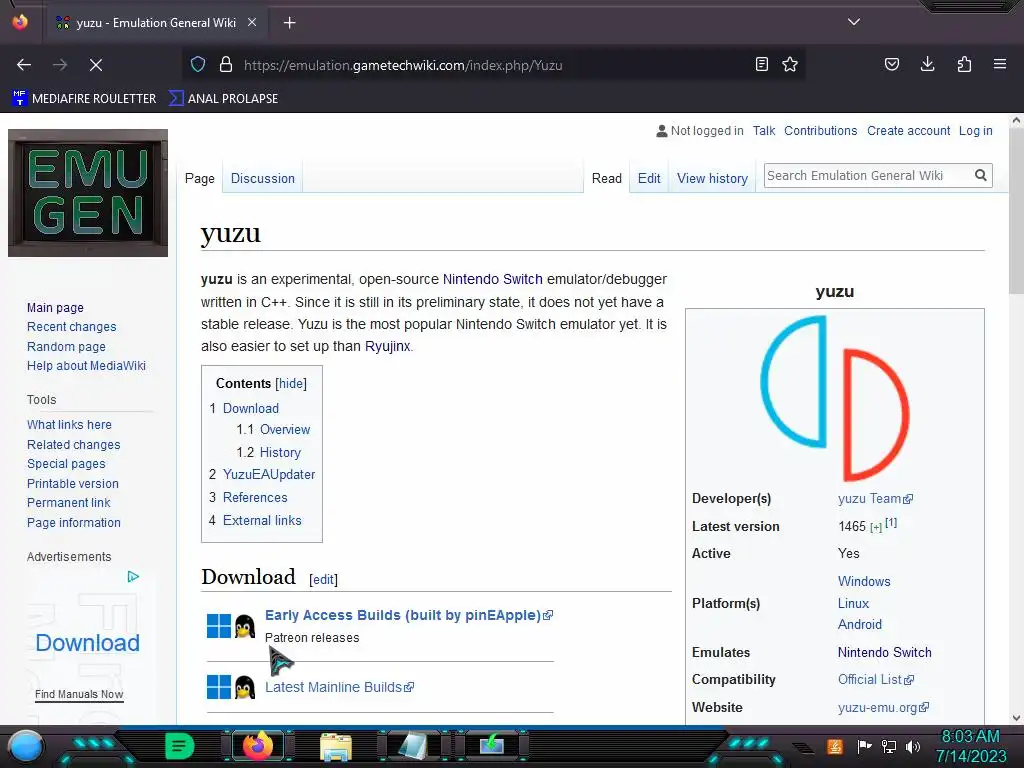Expand latest version details with [+]
The width and height of the screenshot is (1024, 768).
pyautogui.click(x=876, y=528)
